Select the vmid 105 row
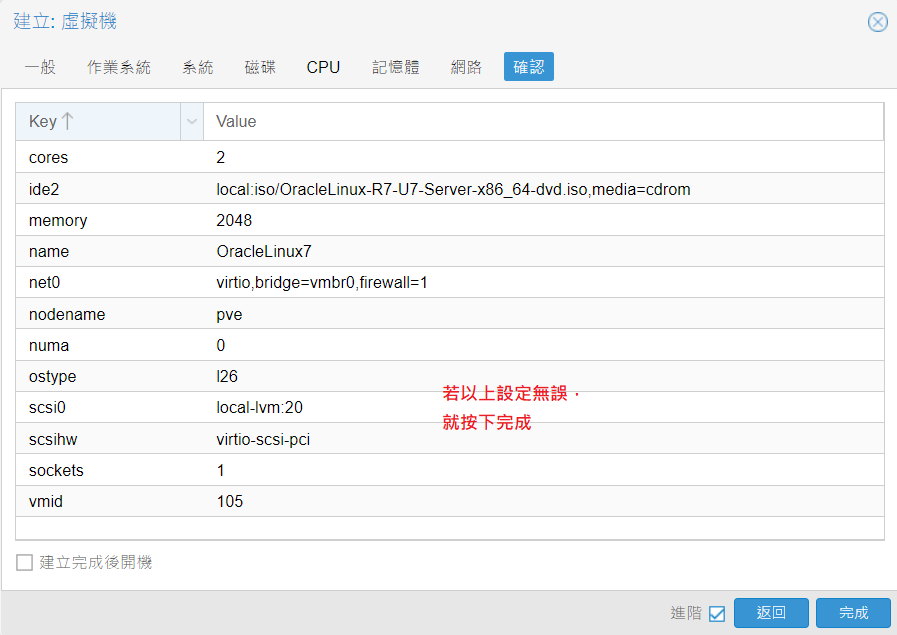The image size is (897, 635). coord(449,501)
